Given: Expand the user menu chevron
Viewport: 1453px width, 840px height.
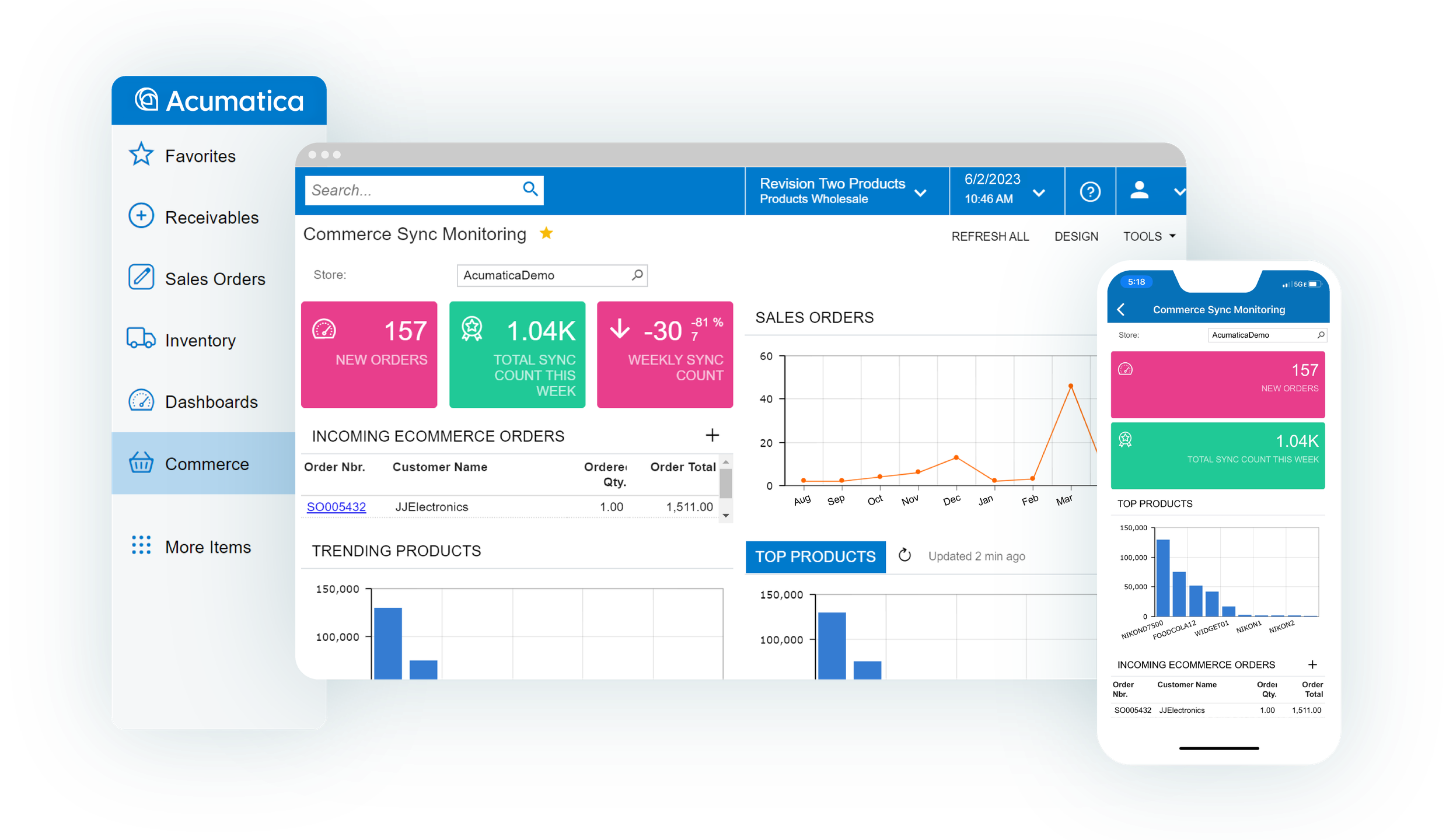Looking at the screenshot, I should [x=1179, y=192].
